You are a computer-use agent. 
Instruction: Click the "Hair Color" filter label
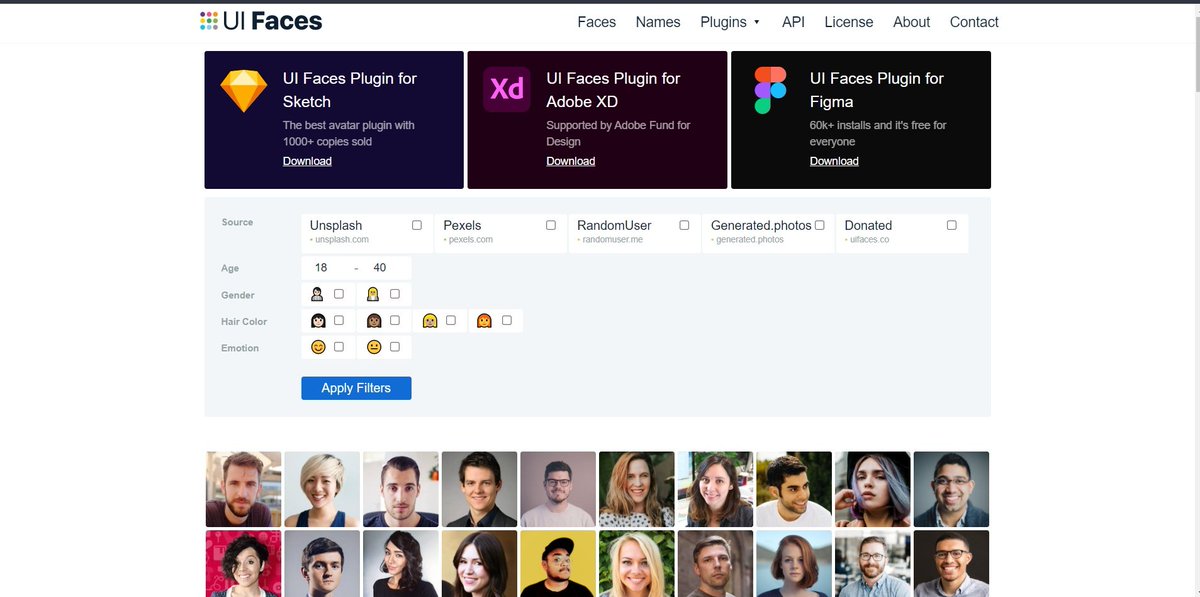(x=244, y=322)
